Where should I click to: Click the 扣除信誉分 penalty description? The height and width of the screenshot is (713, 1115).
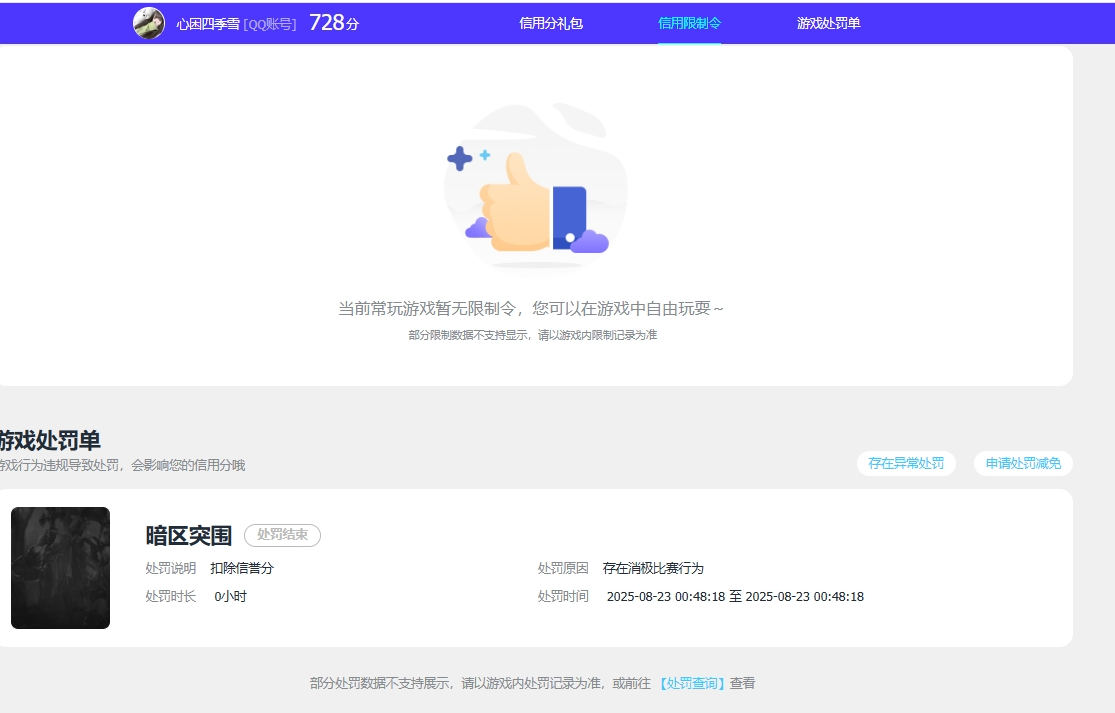[x=242, y=568]
